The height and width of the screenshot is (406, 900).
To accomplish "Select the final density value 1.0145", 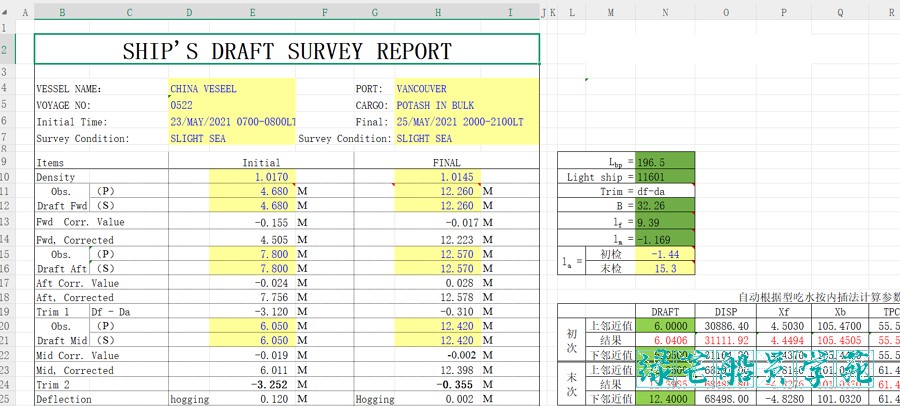I will [x=438, y=177].
